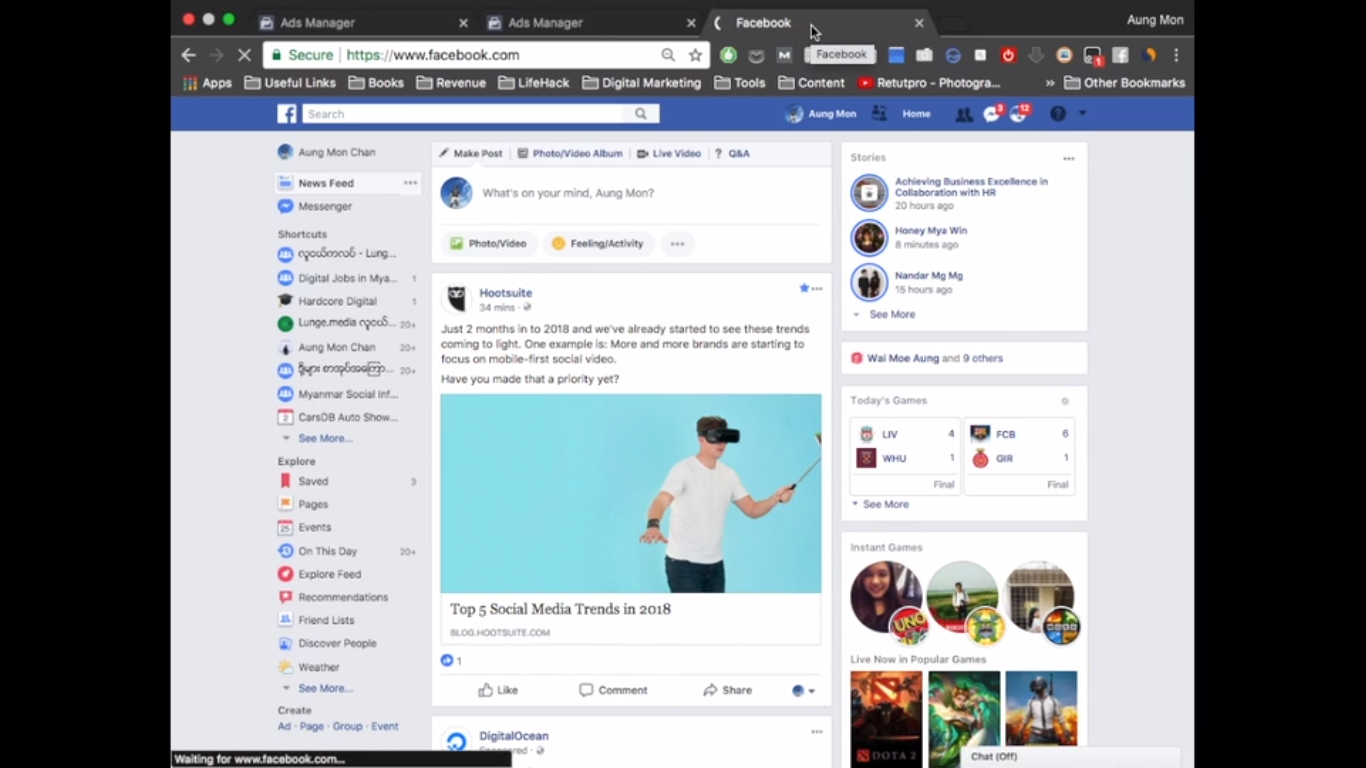
Task: Click the Facebook logo in blue header
Action: click(x=287, y=114)
